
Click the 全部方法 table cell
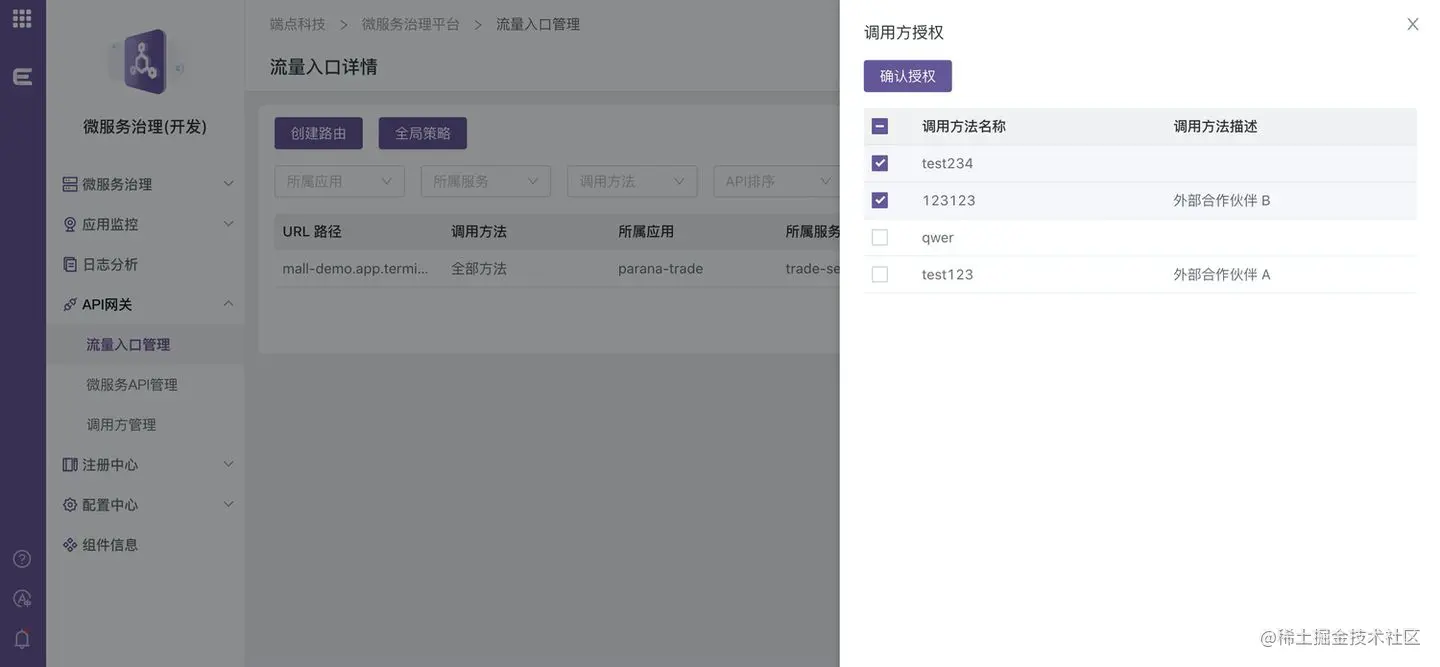pos(479,268)
